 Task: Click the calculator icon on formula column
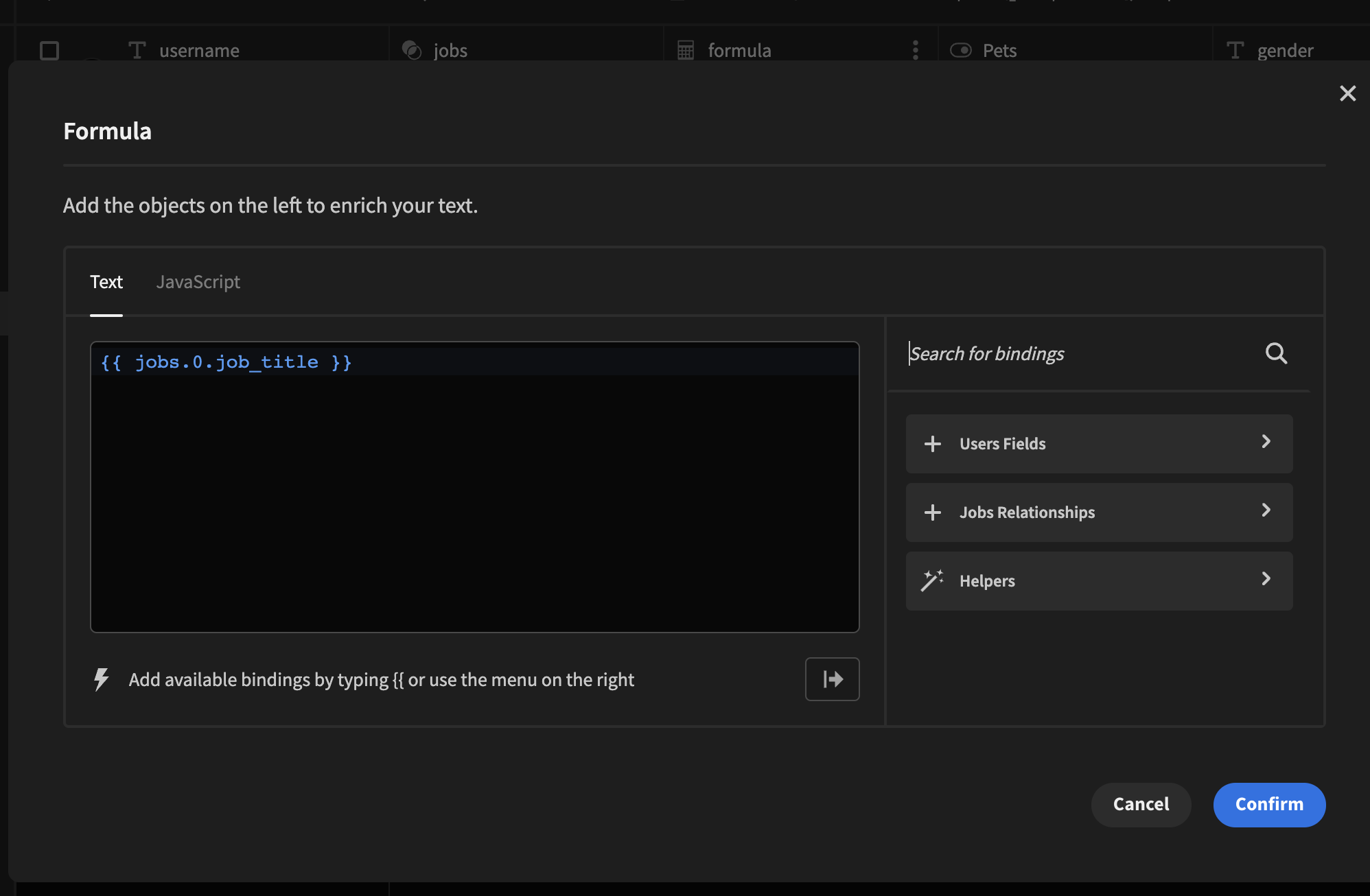coord(685,50)
